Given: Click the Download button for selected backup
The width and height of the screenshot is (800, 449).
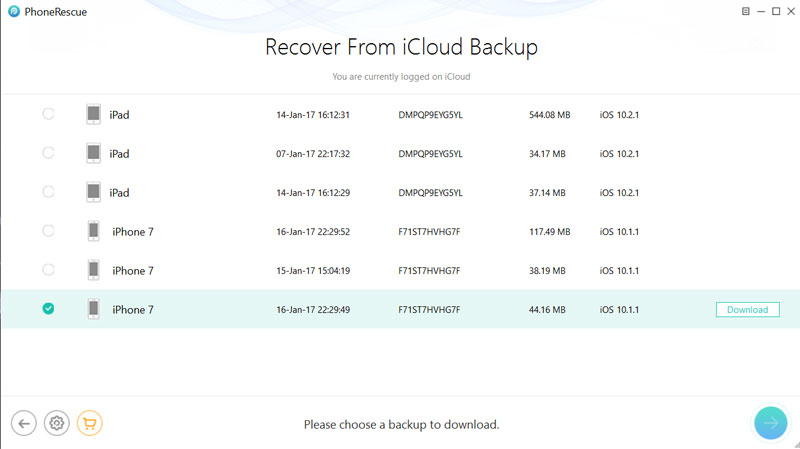Looking at the screenshot, I should [747, 310].
